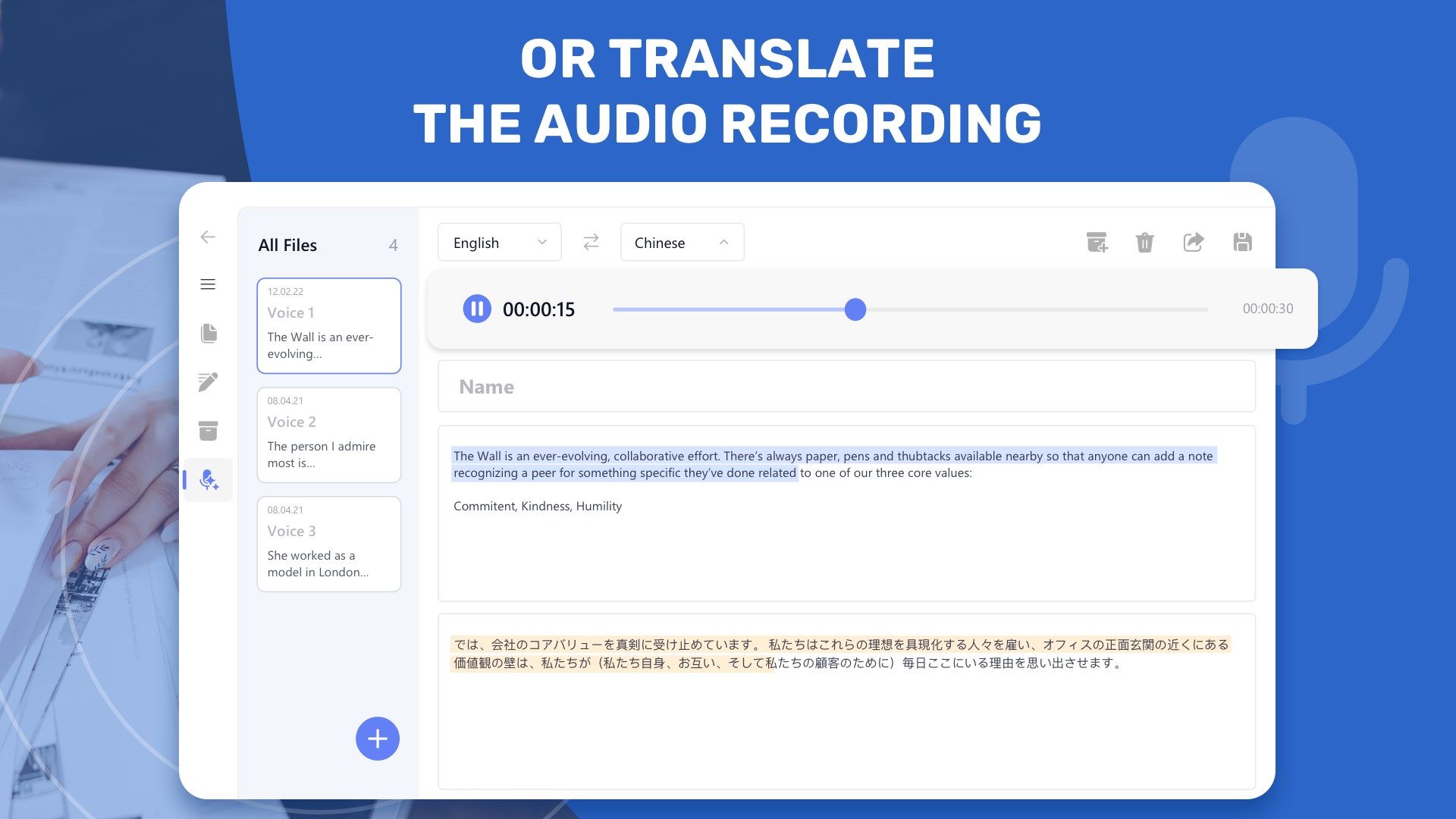
Task: Share the recording with share icon
Action: click(1194, 242)
